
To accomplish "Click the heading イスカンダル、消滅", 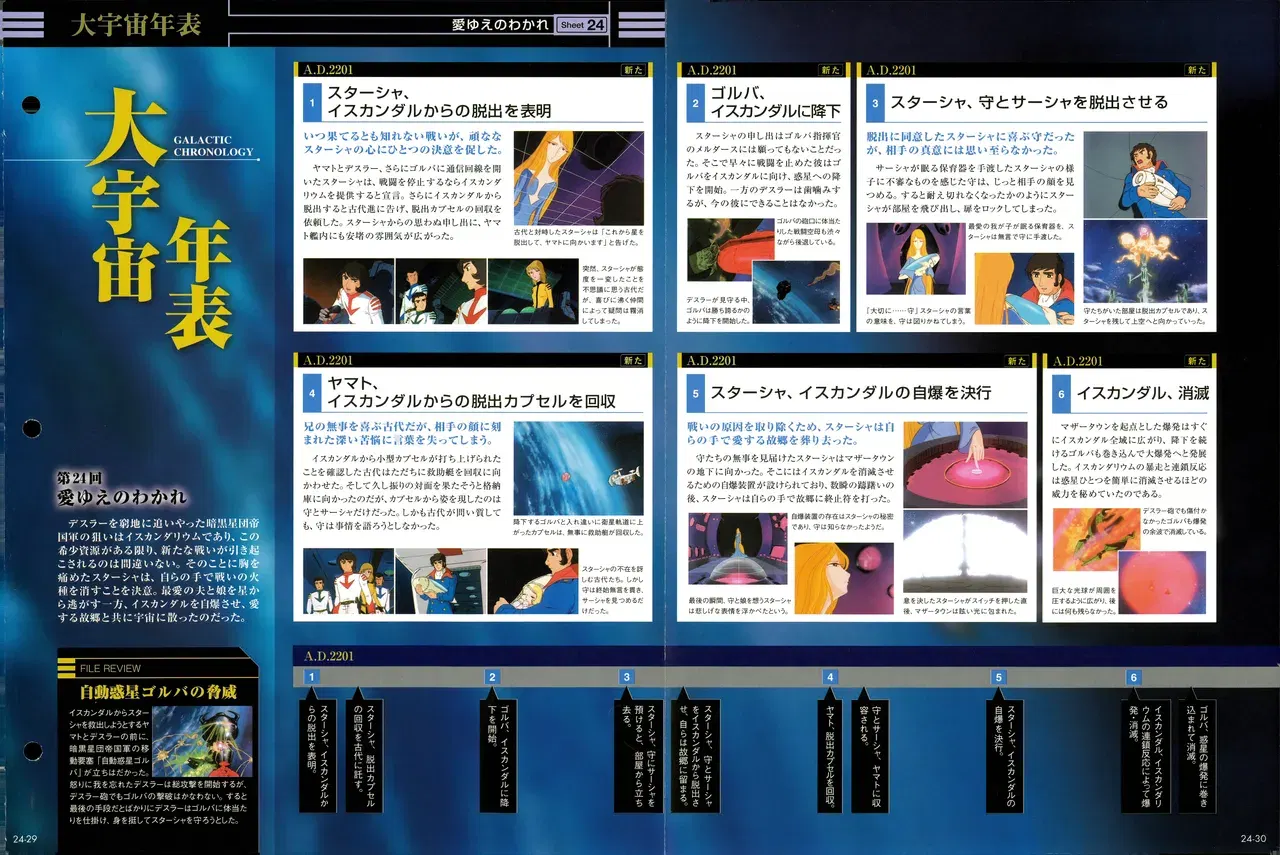I will pyautogui.click(x=1142, y=393).
